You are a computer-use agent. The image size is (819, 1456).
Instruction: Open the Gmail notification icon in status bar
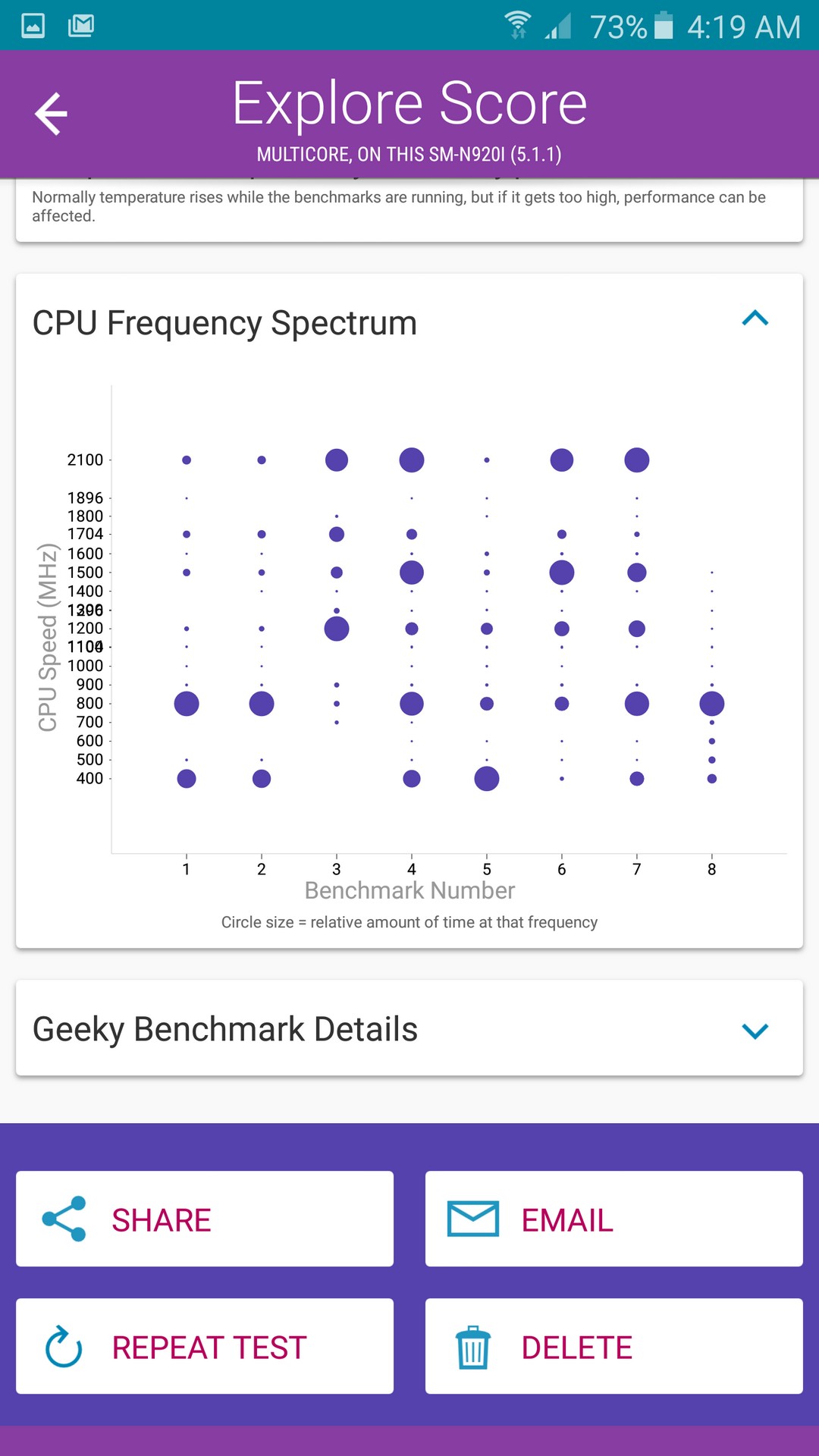(x=80, y=26)
